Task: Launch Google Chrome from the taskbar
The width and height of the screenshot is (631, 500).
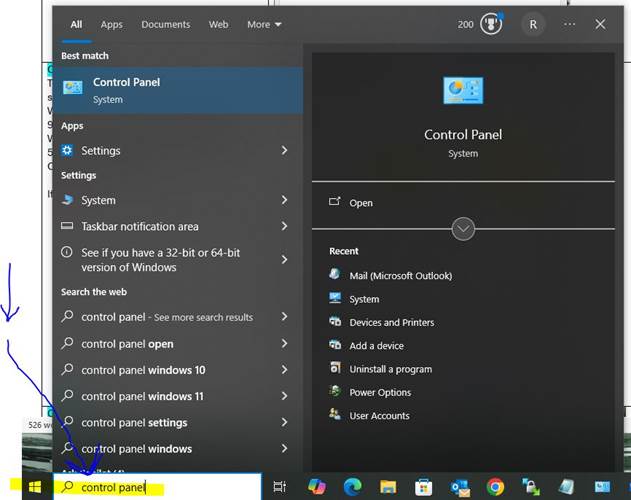Action: tap(495, 487)
